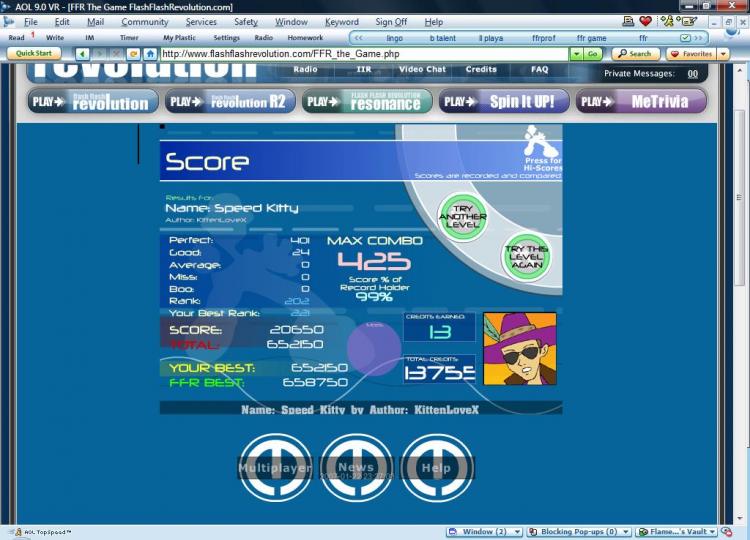Click the player avatar picture
The height and width of the screenshot is (540, 750).
[x=520, y=349]
